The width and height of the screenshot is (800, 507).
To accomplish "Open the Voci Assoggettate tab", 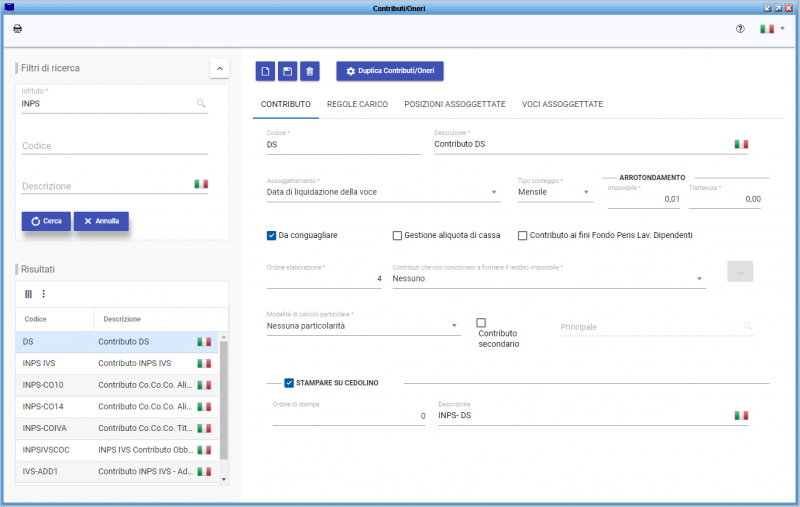I will point(561,104).
